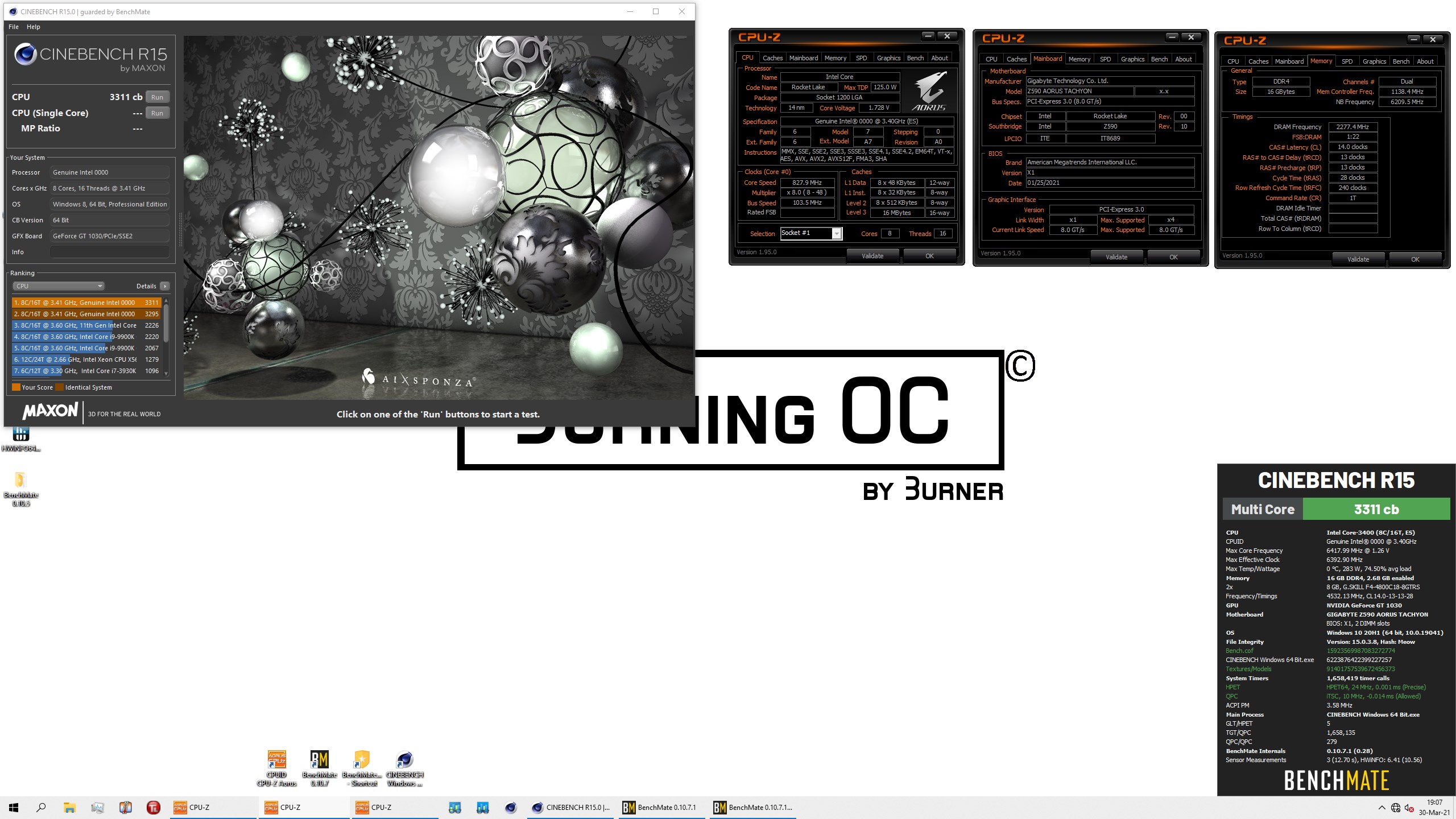Click Validate in the CPU-Z CPU window
The height and width of the screenshot is (819, 1456).
click(872, 256)
